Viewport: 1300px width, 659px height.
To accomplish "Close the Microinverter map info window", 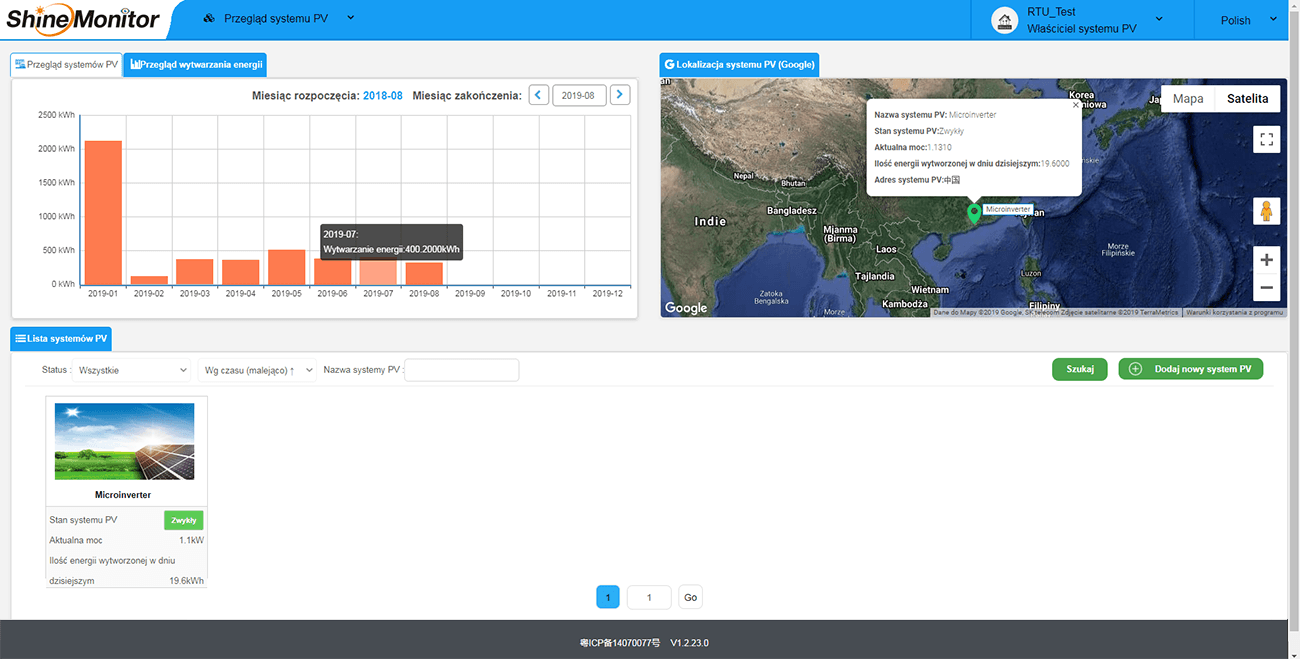I will click(x=1076, y=104).
